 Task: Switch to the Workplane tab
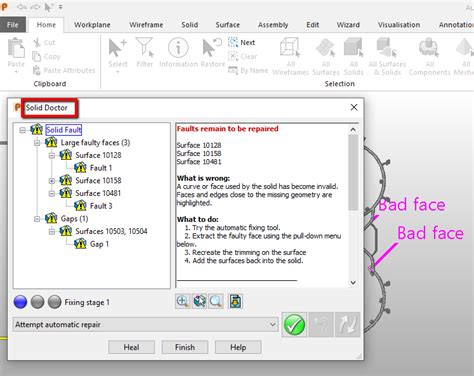92,25
